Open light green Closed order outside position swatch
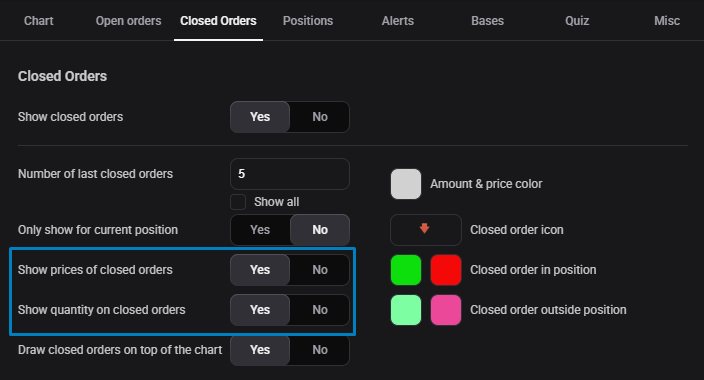The image size is (704, 380). click(406, 310)
